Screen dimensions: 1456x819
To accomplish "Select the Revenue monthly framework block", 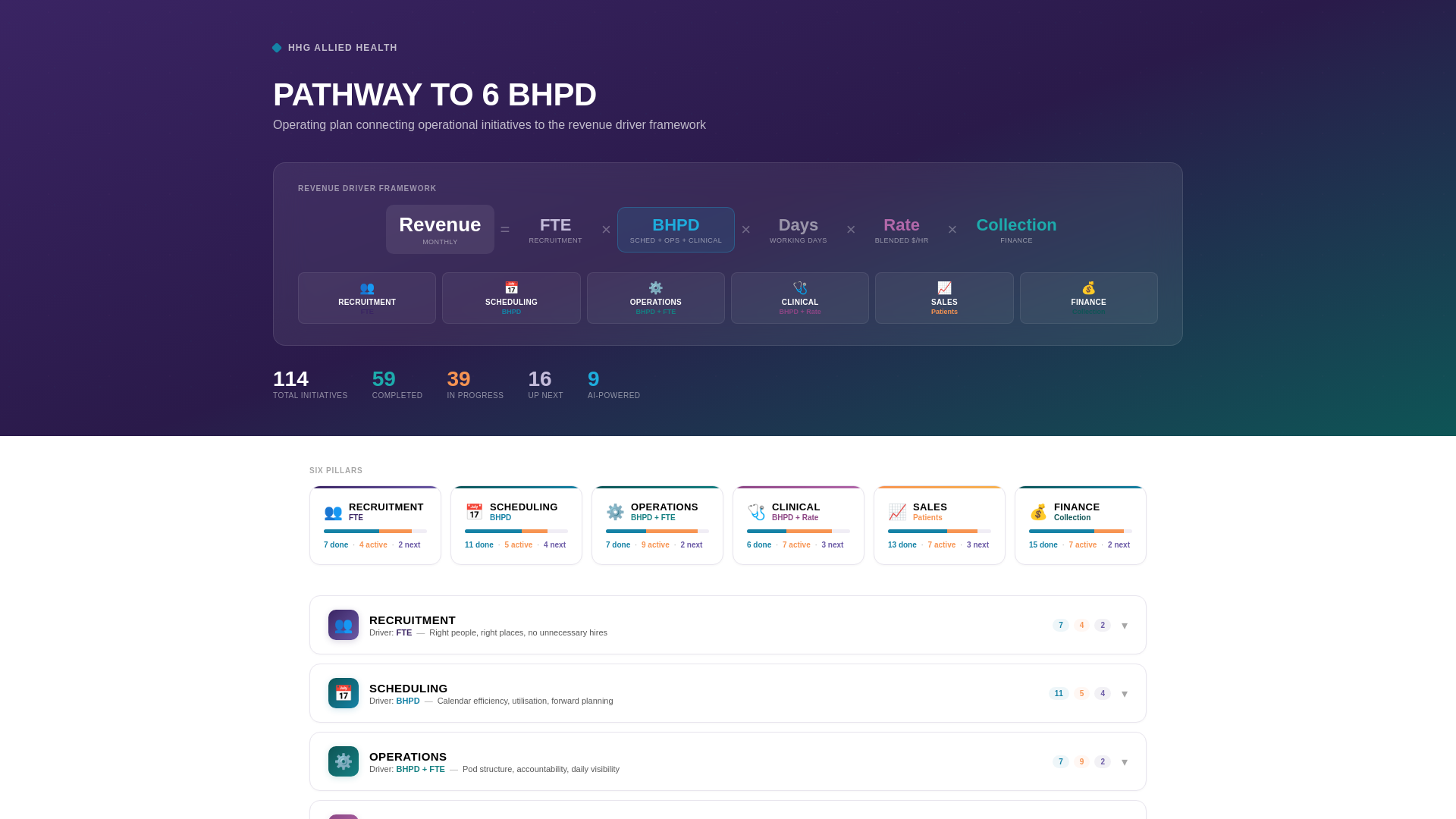I will pyautogui.click(x=440, y=229).
